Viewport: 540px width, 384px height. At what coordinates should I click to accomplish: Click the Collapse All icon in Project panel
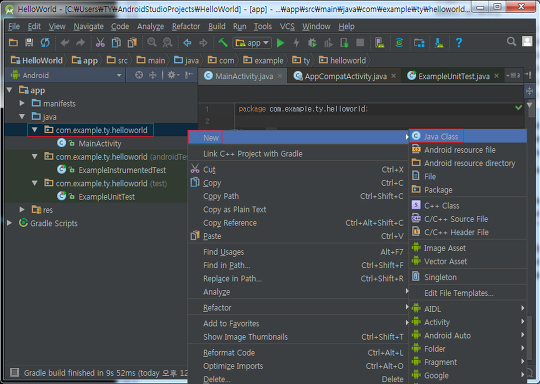152,75
